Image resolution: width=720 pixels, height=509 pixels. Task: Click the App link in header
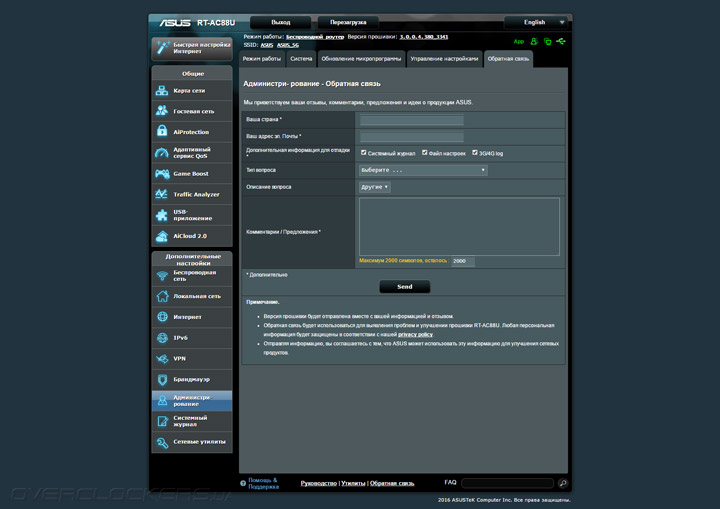click(x=519, y=41)
